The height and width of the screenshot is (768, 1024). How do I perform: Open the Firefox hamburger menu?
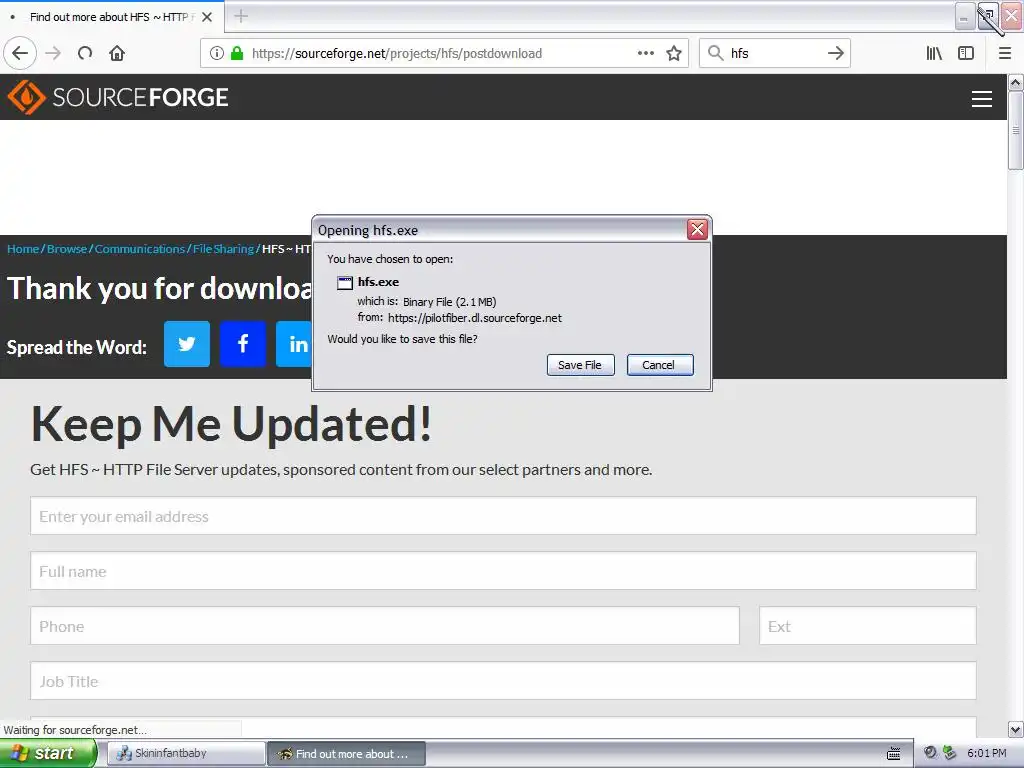[x=1005, y=53]
